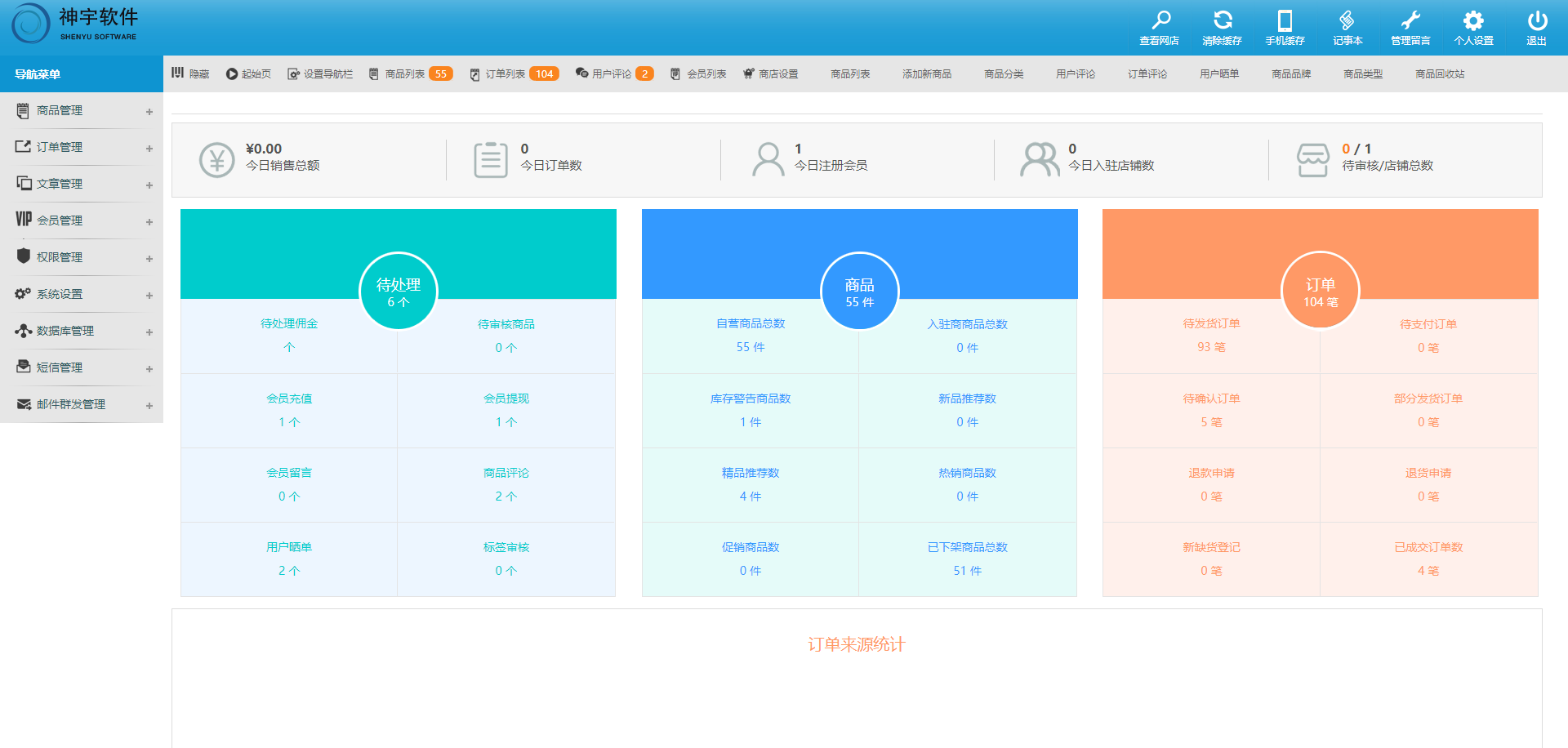
Task: Open 用户晒单 in the navigation bar
Action: tap(1219, 73)
